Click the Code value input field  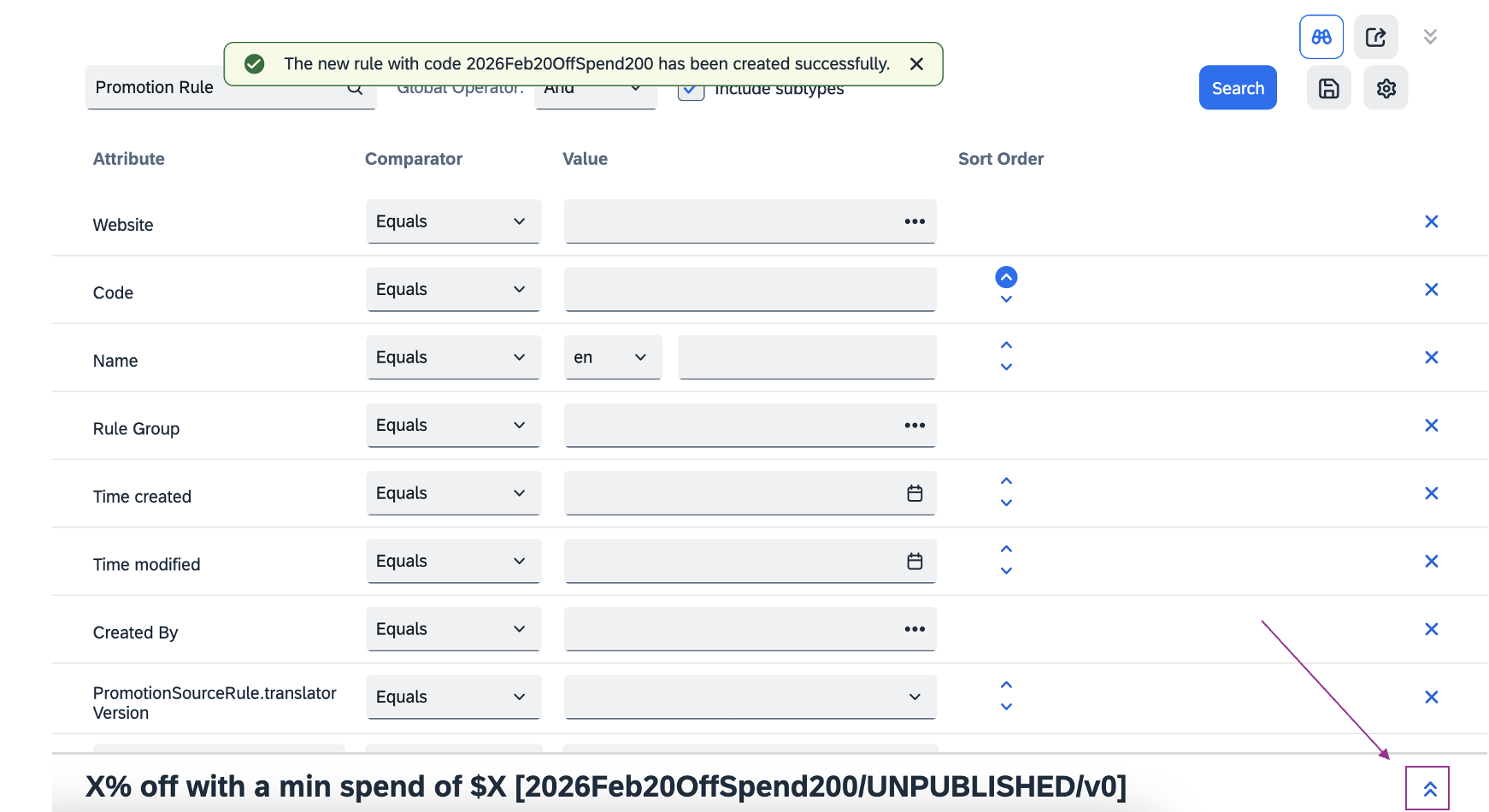750,290
